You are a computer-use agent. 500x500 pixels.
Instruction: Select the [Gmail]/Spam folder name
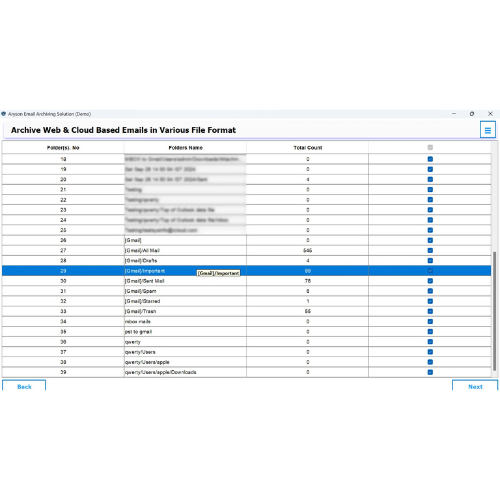pos(141,291)
